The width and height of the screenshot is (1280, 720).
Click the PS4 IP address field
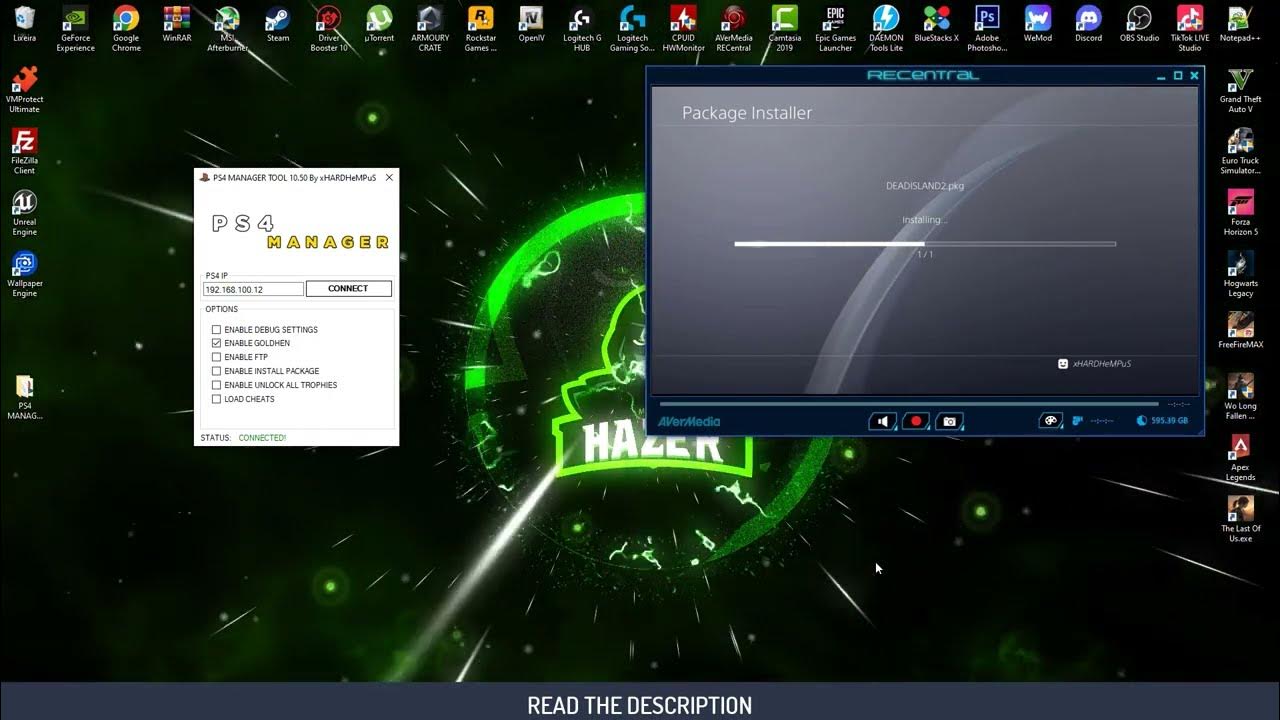pyautogui.click(x=253, y=289)
